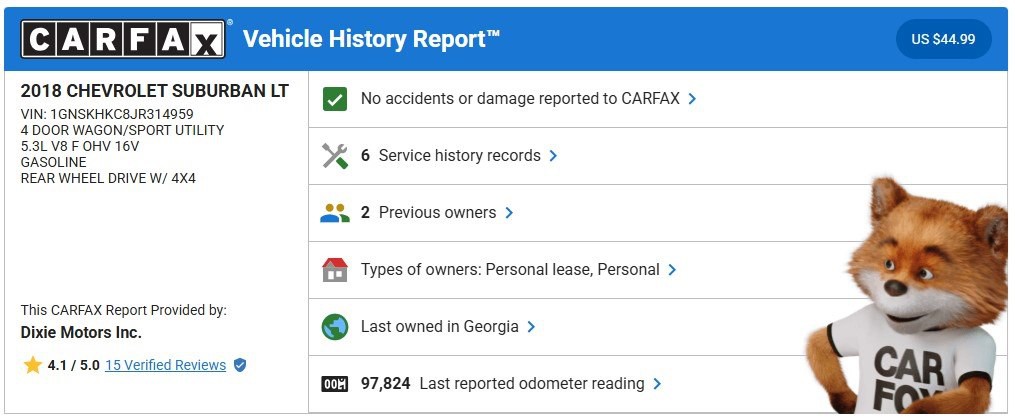The height and width of the screenshot is (419, 1015).
Task: Click the gold star rating icon
Action: [x=32, y=365]
